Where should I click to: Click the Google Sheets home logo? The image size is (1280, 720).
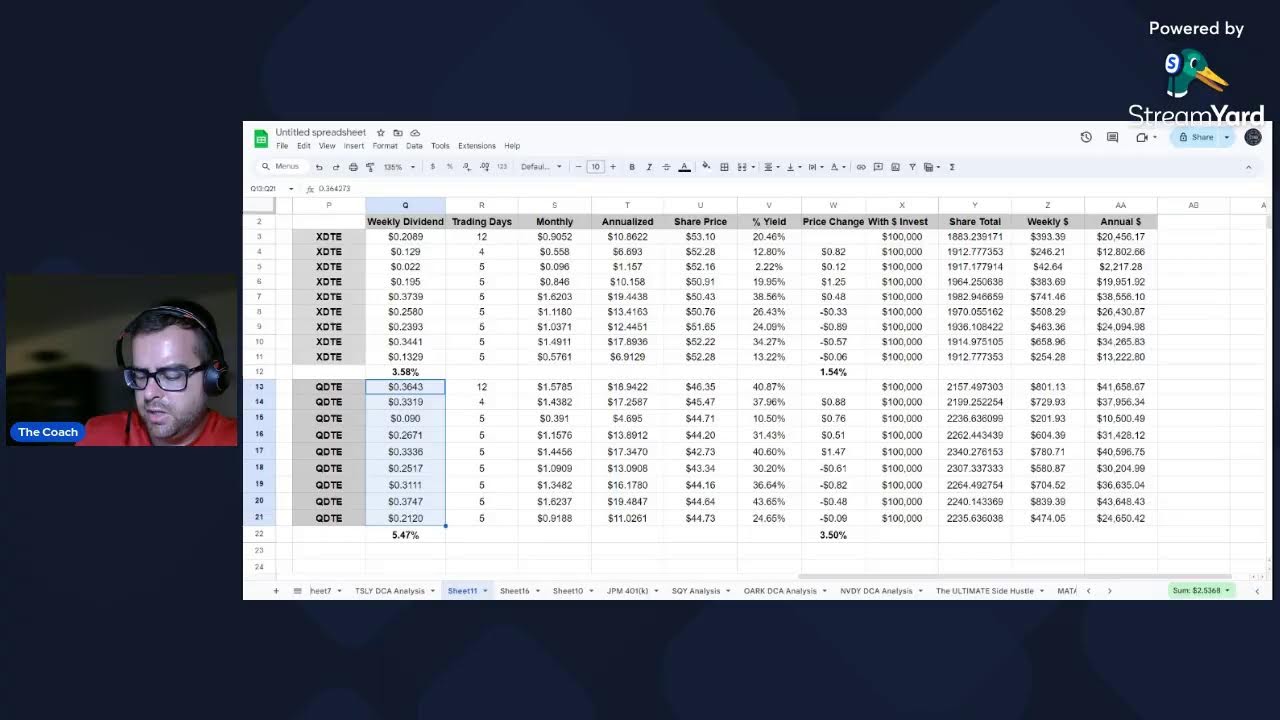(261, 138)
